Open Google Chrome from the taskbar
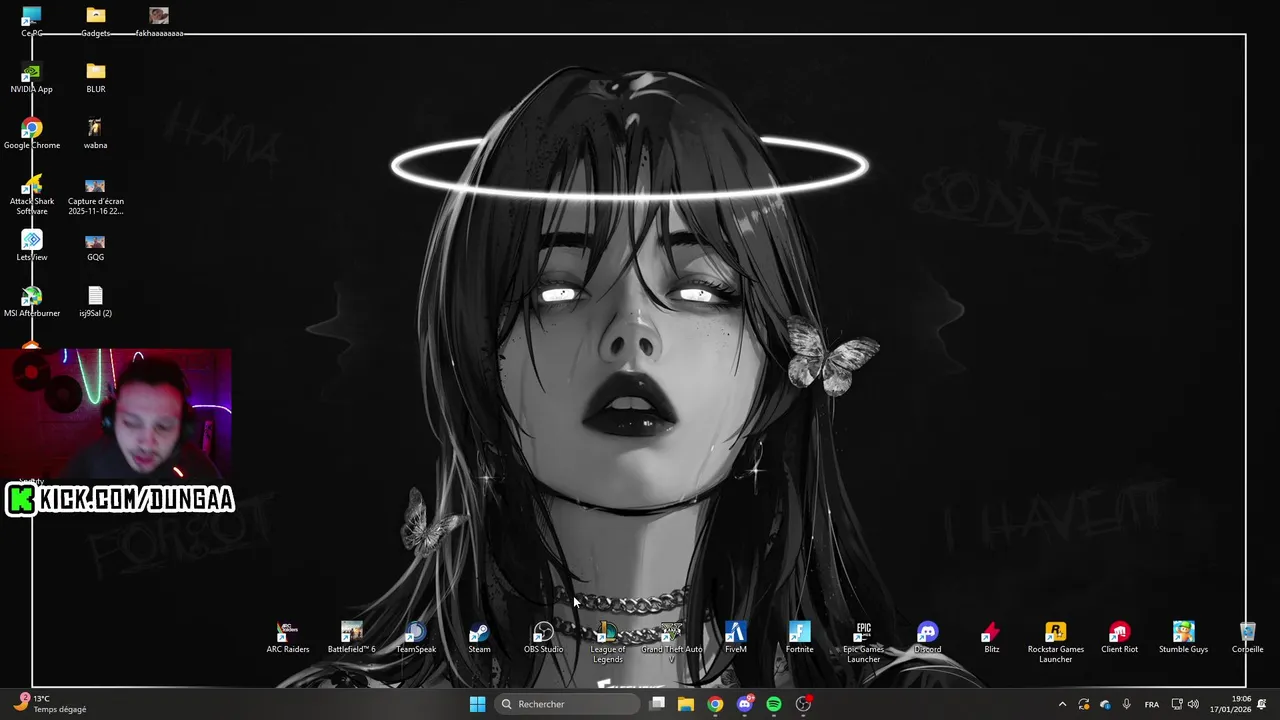Image resolution: width=1280 pixels, height=720 pixels. (x=715, y=704)
